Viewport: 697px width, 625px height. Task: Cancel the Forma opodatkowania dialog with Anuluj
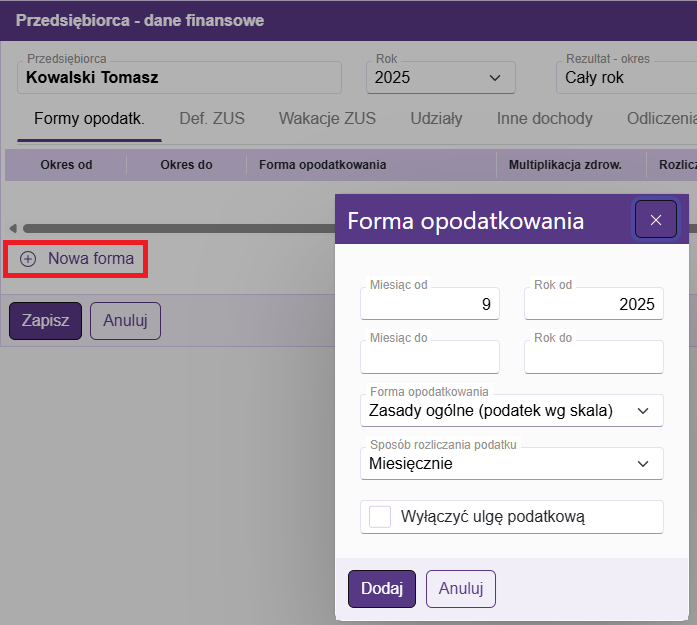[x=461, y=589]
